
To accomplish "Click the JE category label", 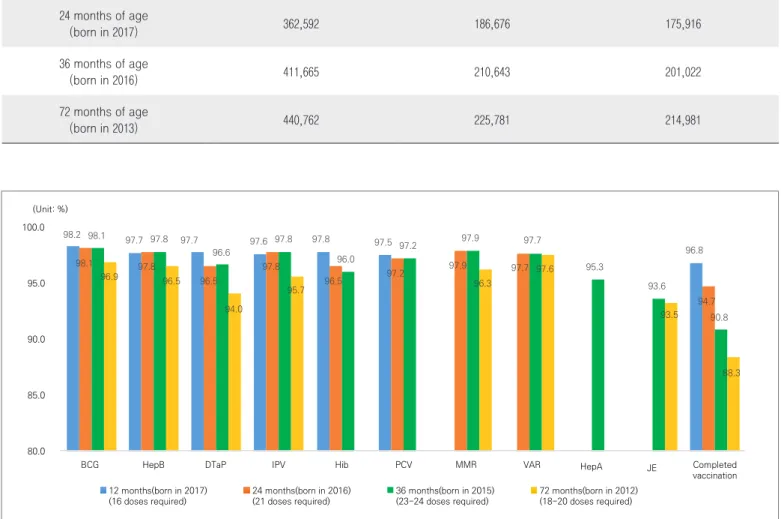I will point(651,468).
